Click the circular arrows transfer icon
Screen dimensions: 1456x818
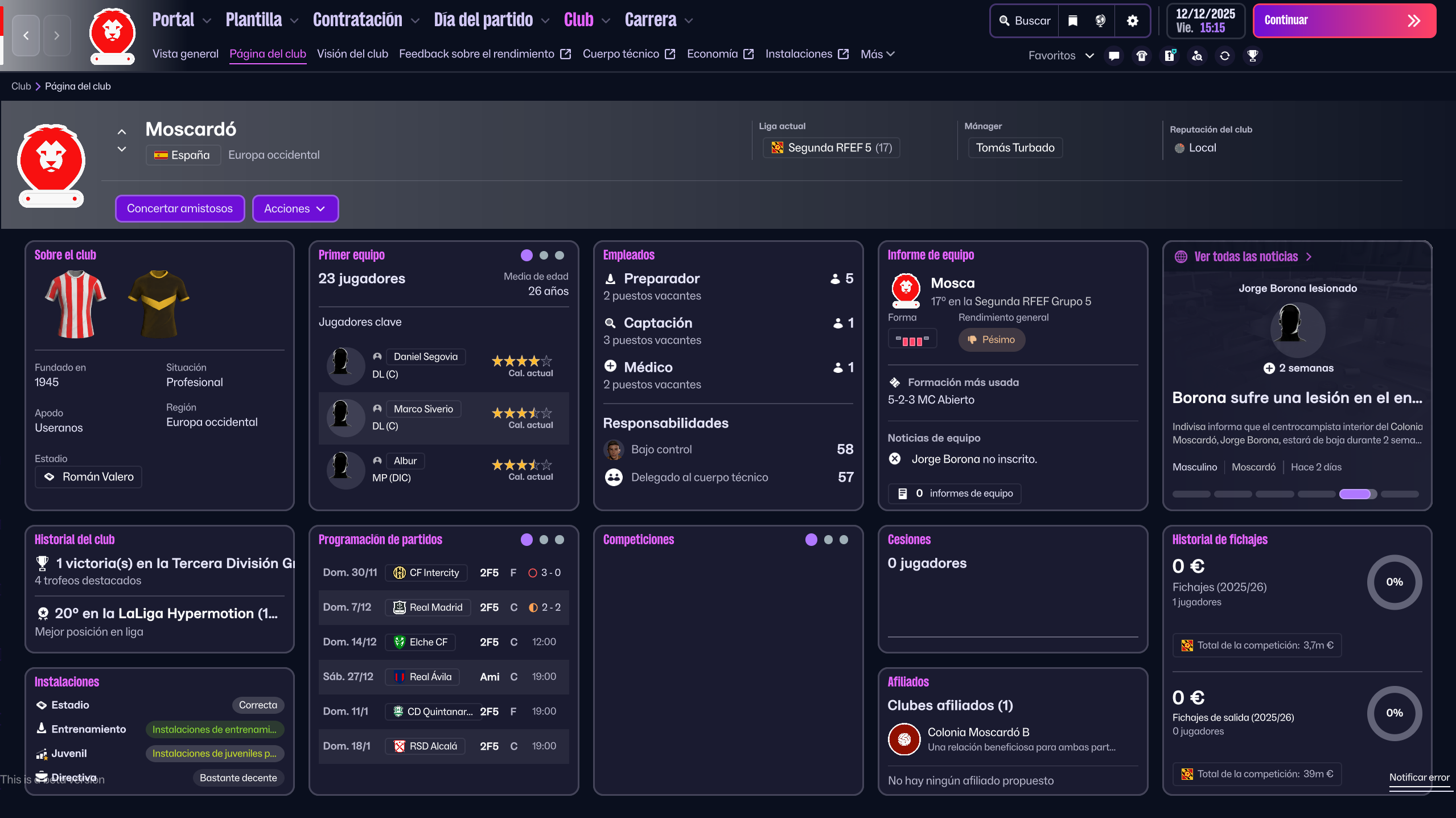click(x=1224, y=56)
